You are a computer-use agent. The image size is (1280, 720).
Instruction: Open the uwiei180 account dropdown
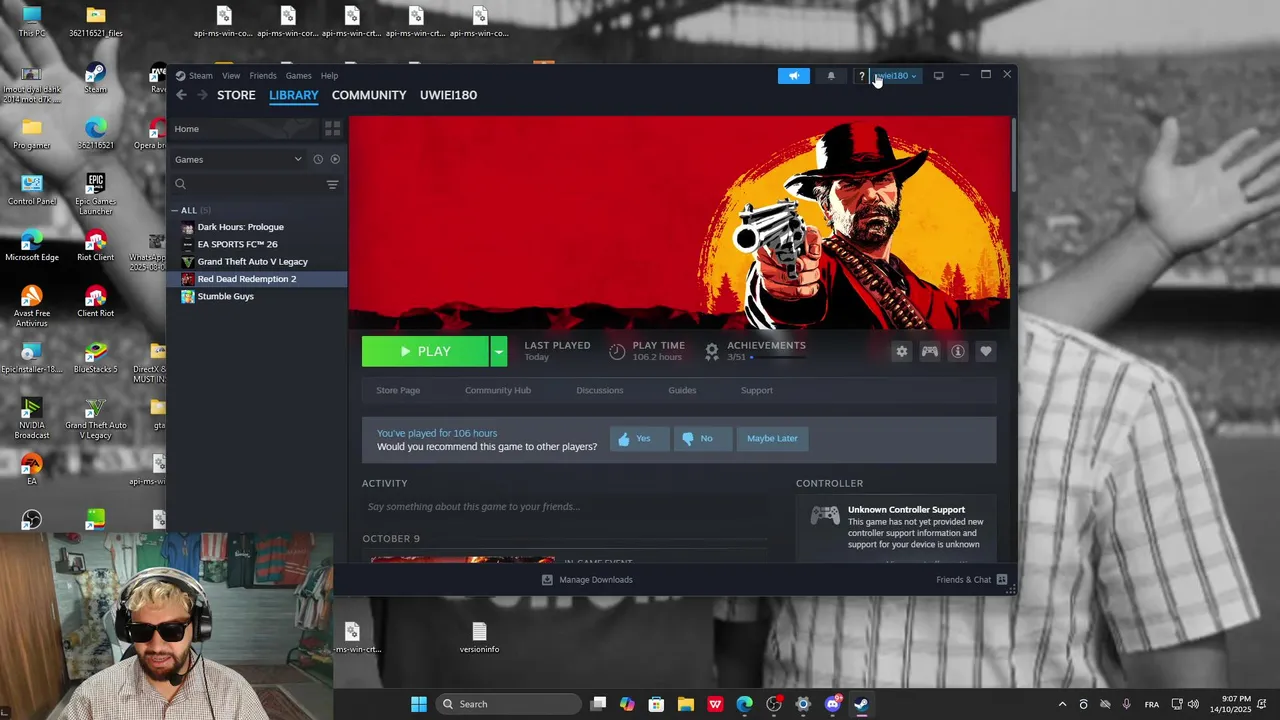895,76
